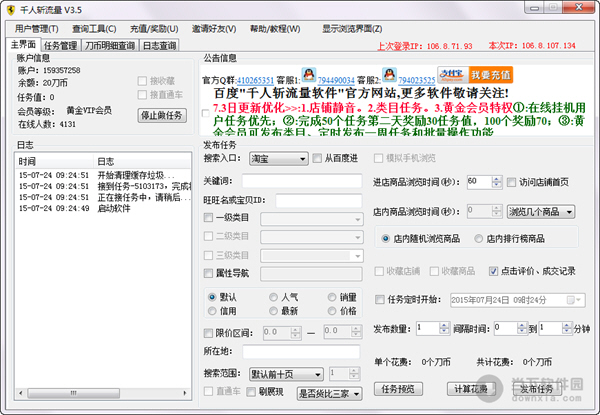Tick the checkbox beside the announcement text
This screenshot has height=415, width=600.
click(x=205, y=113)
